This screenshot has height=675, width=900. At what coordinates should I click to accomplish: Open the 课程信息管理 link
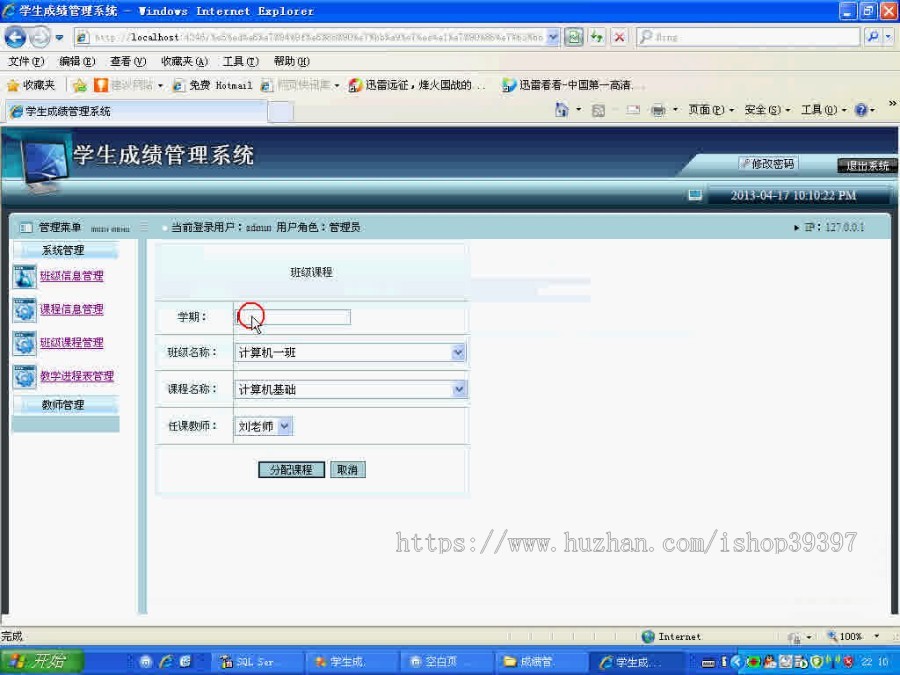click(72, 309)
